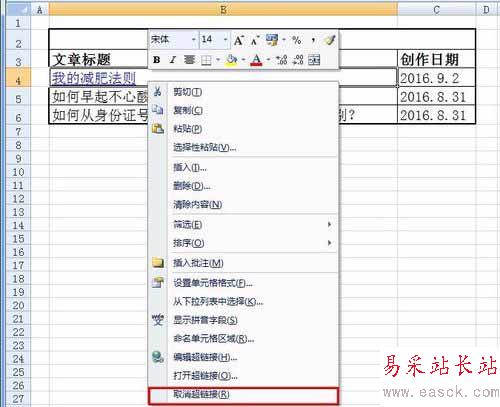
Task: Decrease decimal places icon
Action: click(x=298, y=60)
